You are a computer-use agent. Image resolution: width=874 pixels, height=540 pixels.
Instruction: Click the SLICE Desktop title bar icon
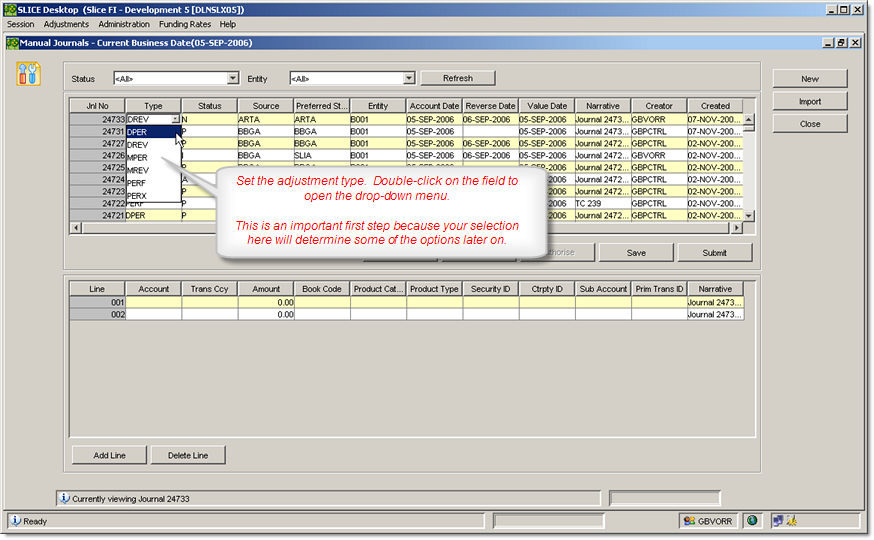point(10,9)
